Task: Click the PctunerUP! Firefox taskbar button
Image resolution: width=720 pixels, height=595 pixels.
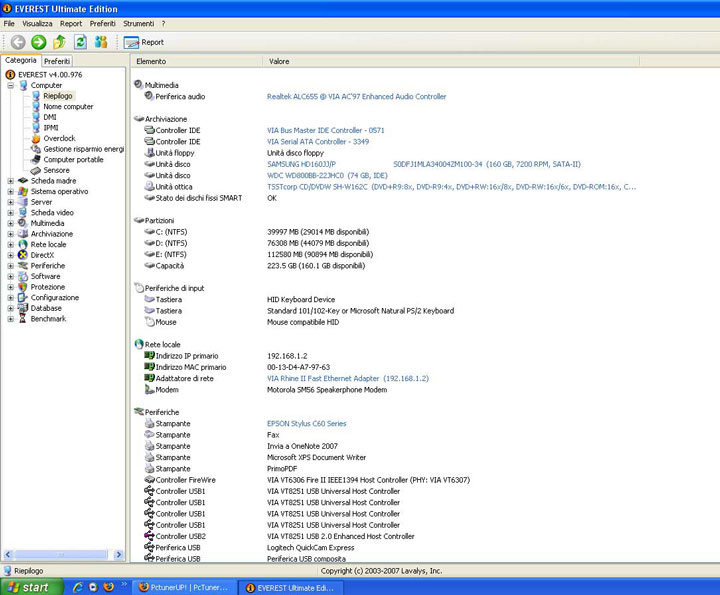Action: coord(184,587)
